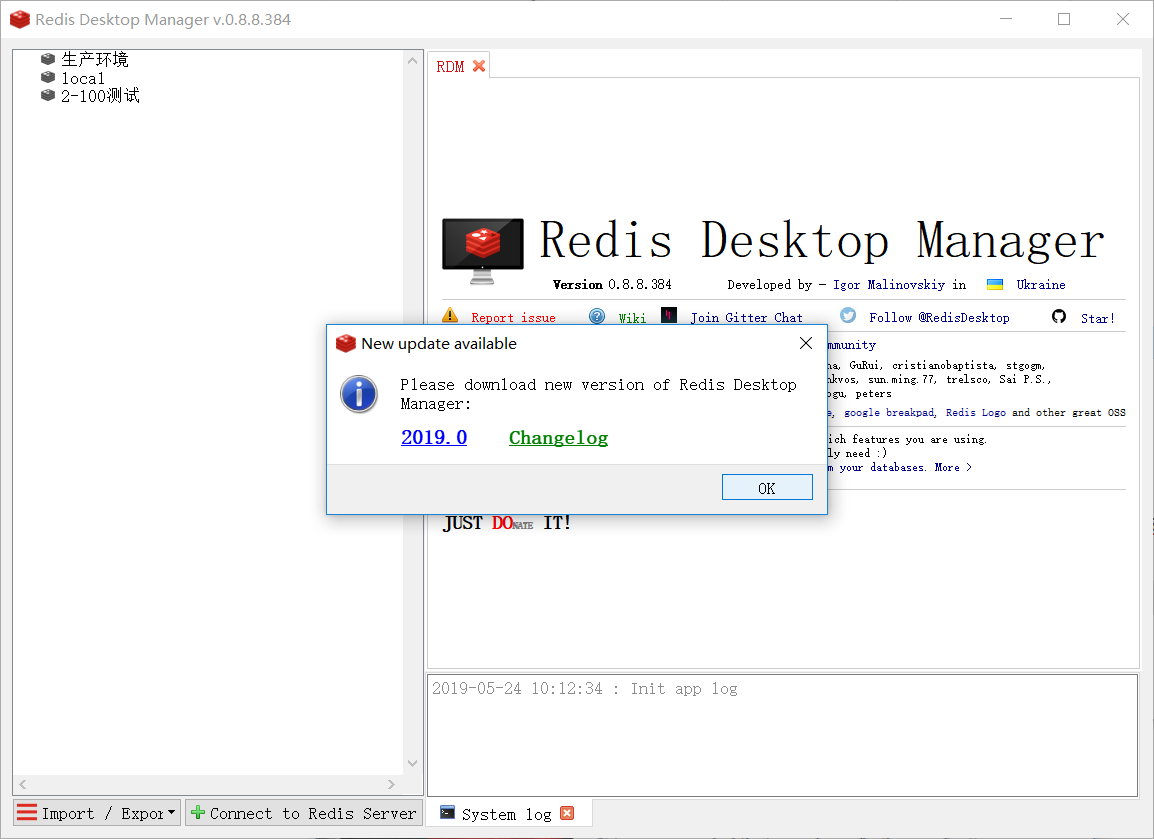This screenshot has height=839, width=1154.
Task: Click the GitHub octocat icon
Action: point(1059,316)
